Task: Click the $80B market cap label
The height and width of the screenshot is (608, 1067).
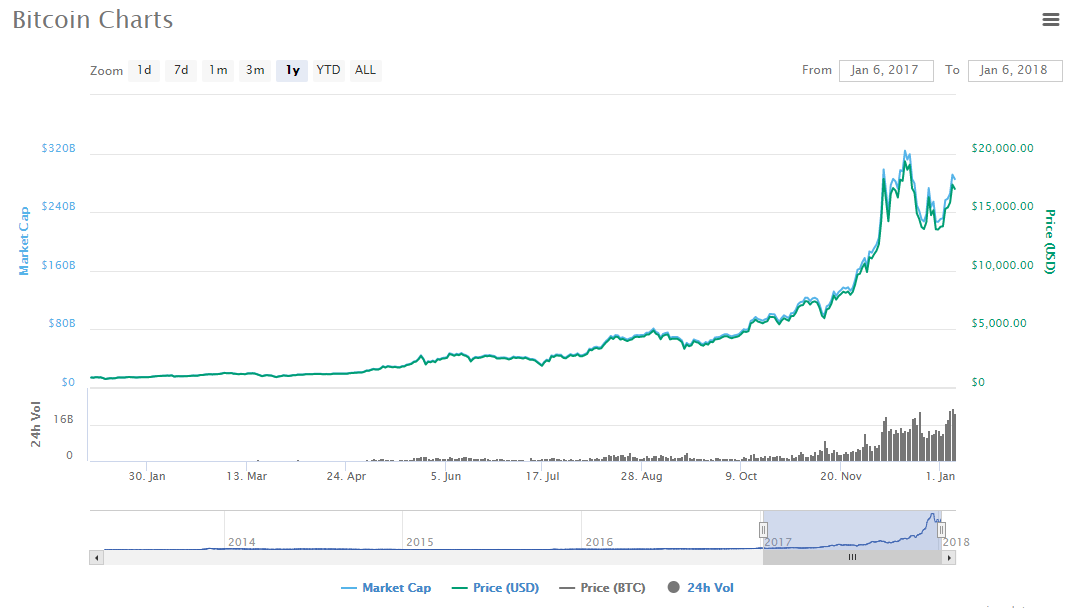Action: point(62,323)
